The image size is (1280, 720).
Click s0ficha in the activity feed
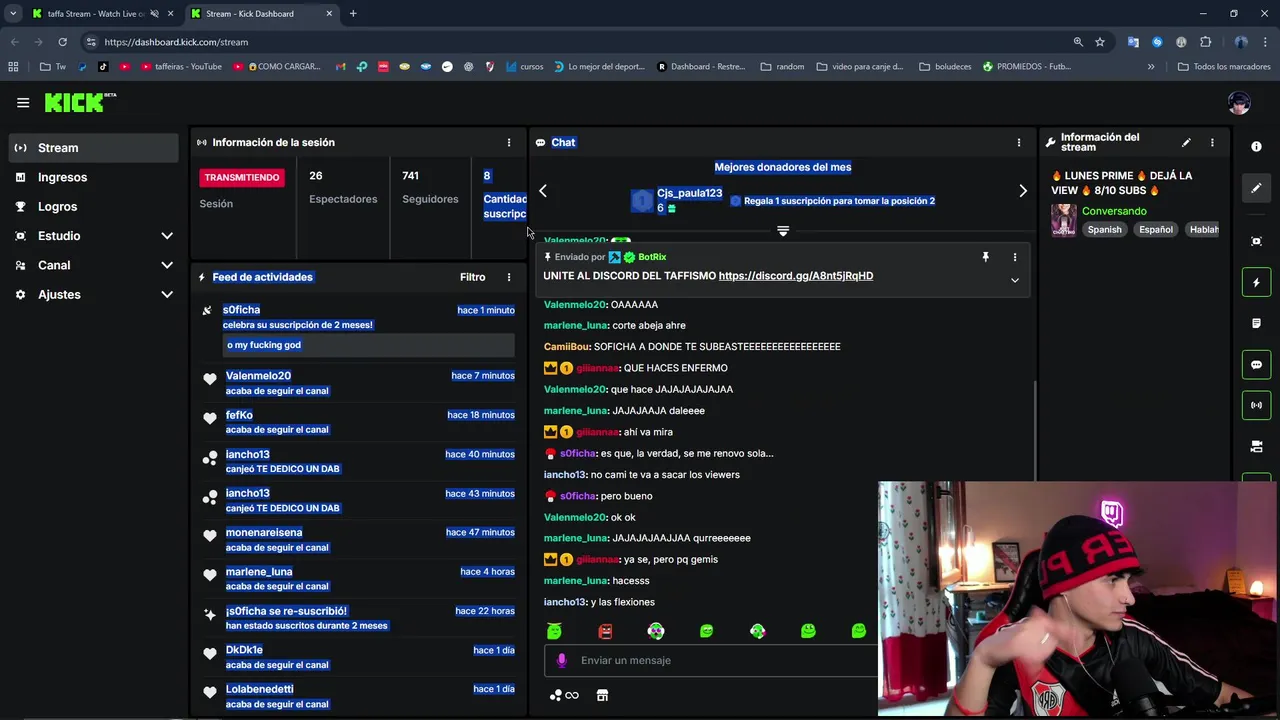click(241, 310)
